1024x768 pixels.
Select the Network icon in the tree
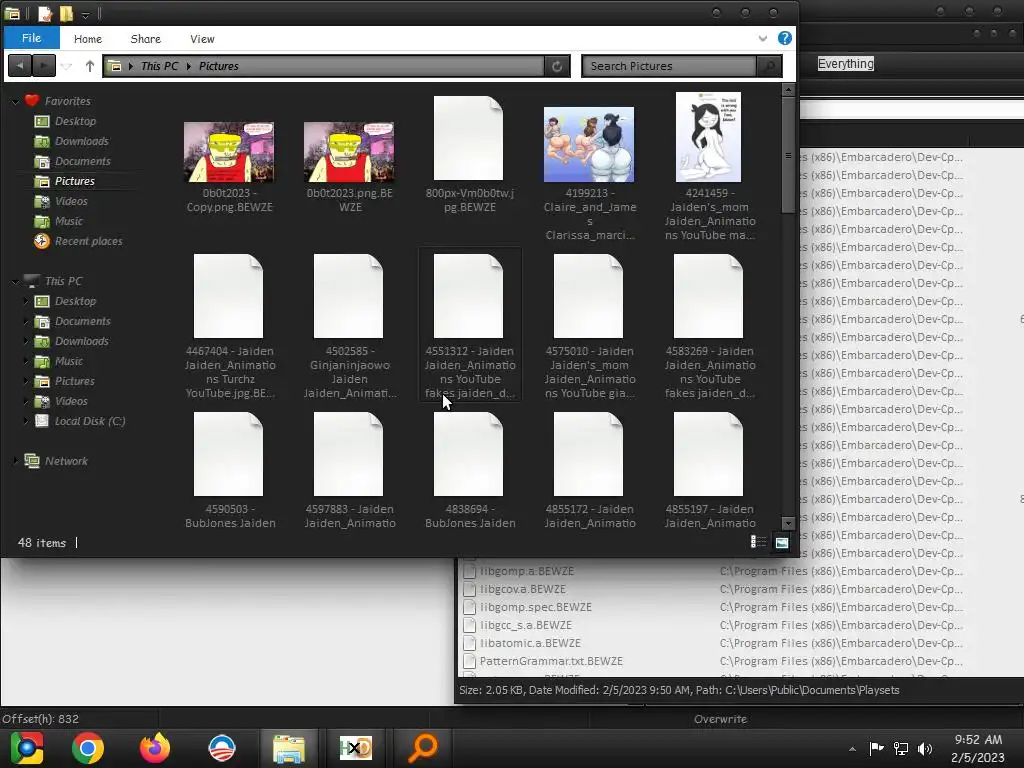tap(31, 461)
